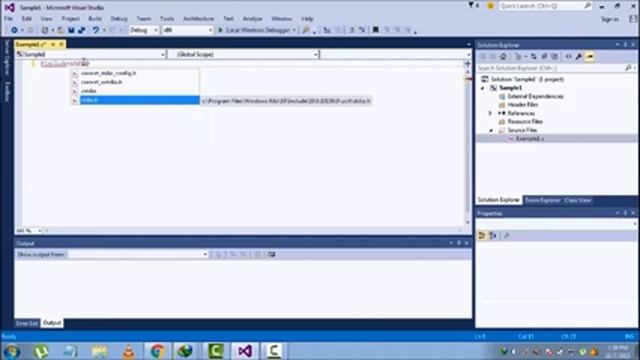
Task: Open the Server Explorer side tab
Action: point(7,58)
